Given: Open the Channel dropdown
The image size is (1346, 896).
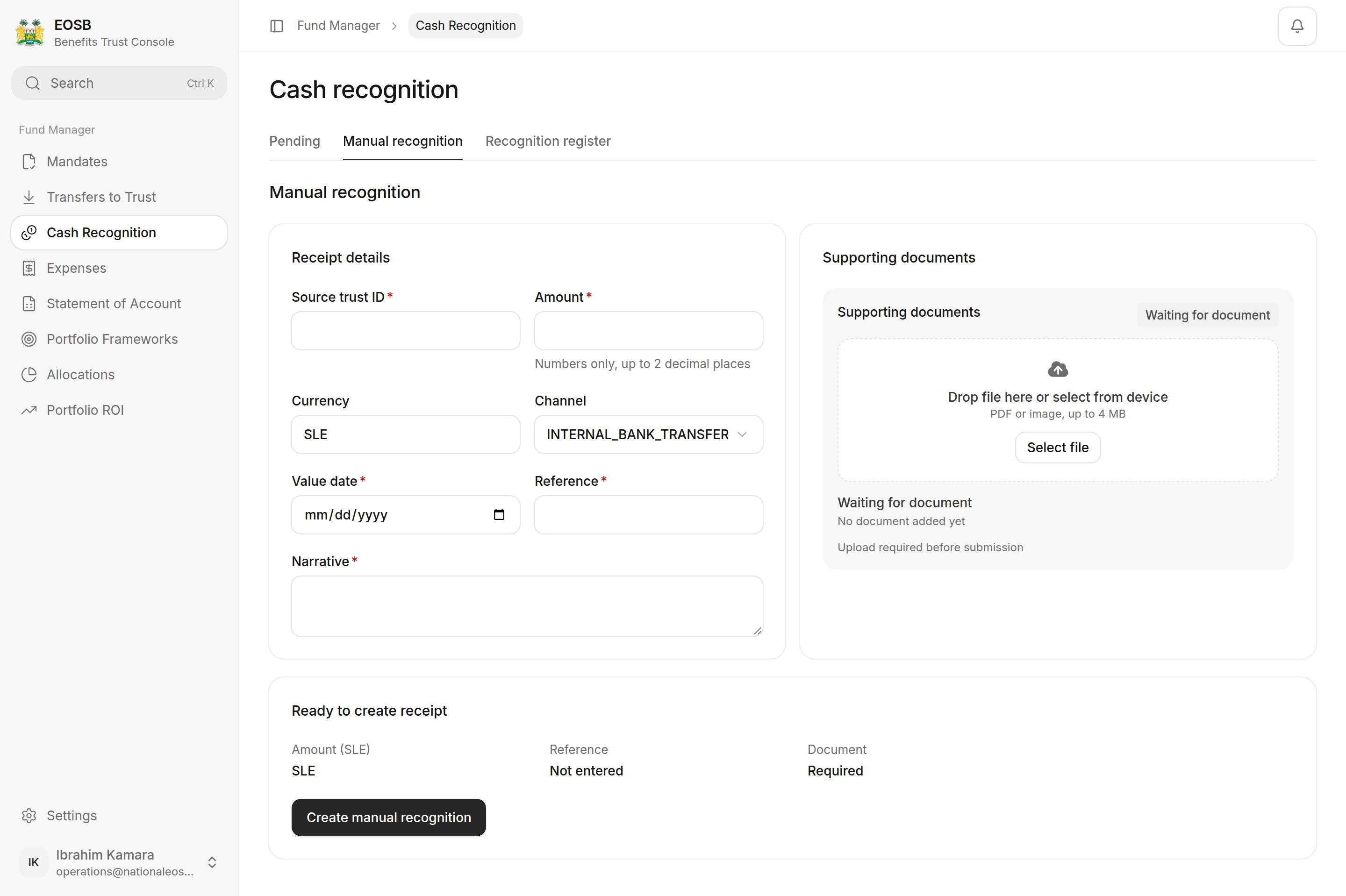Looking at the screenshot, I should coord(648,434).
